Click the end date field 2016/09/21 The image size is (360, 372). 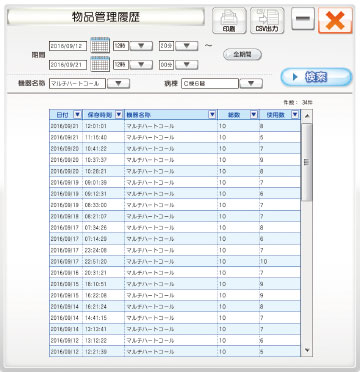68,64
